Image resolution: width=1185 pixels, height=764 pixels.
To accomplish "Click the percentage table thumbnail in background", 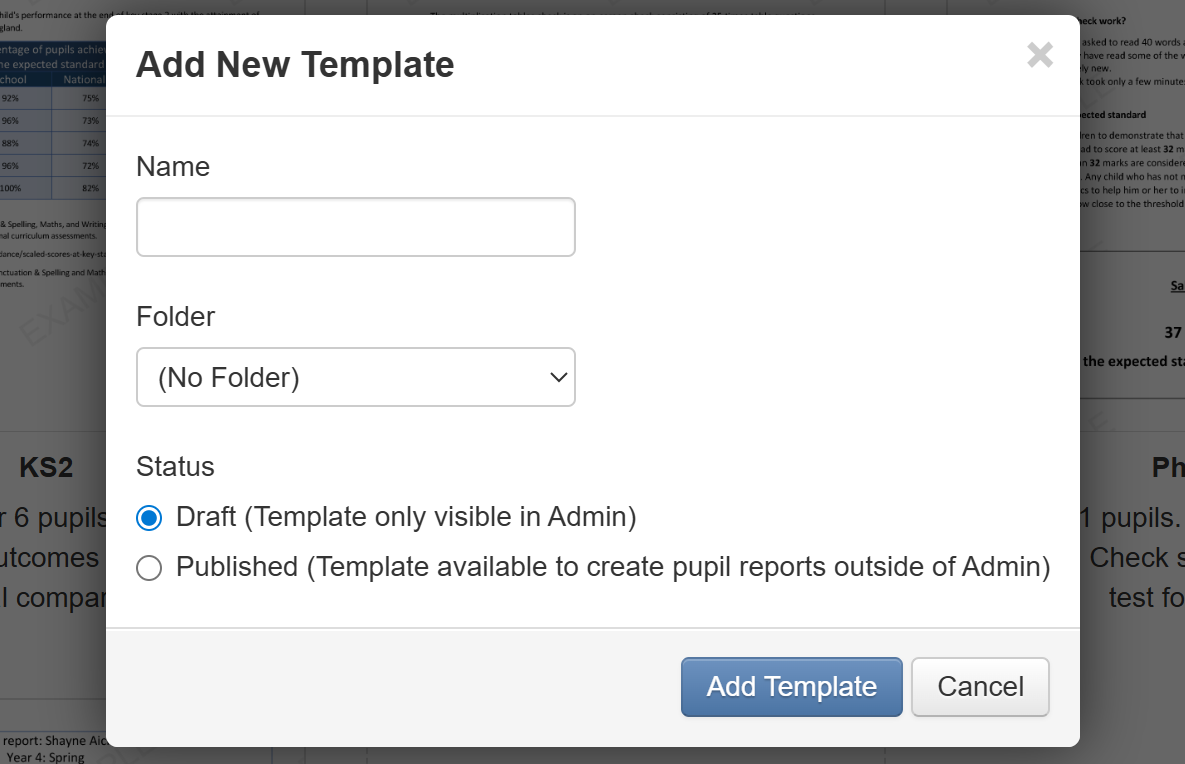I will [x=52, y=130].
